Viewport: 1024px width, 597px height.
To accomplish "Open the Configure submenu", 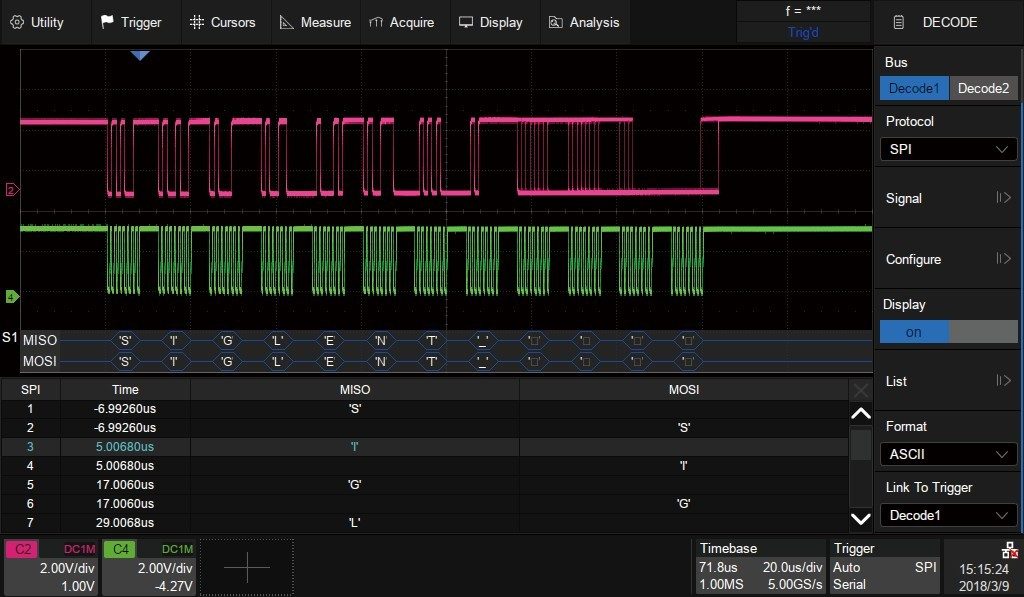I will [948, 259].
